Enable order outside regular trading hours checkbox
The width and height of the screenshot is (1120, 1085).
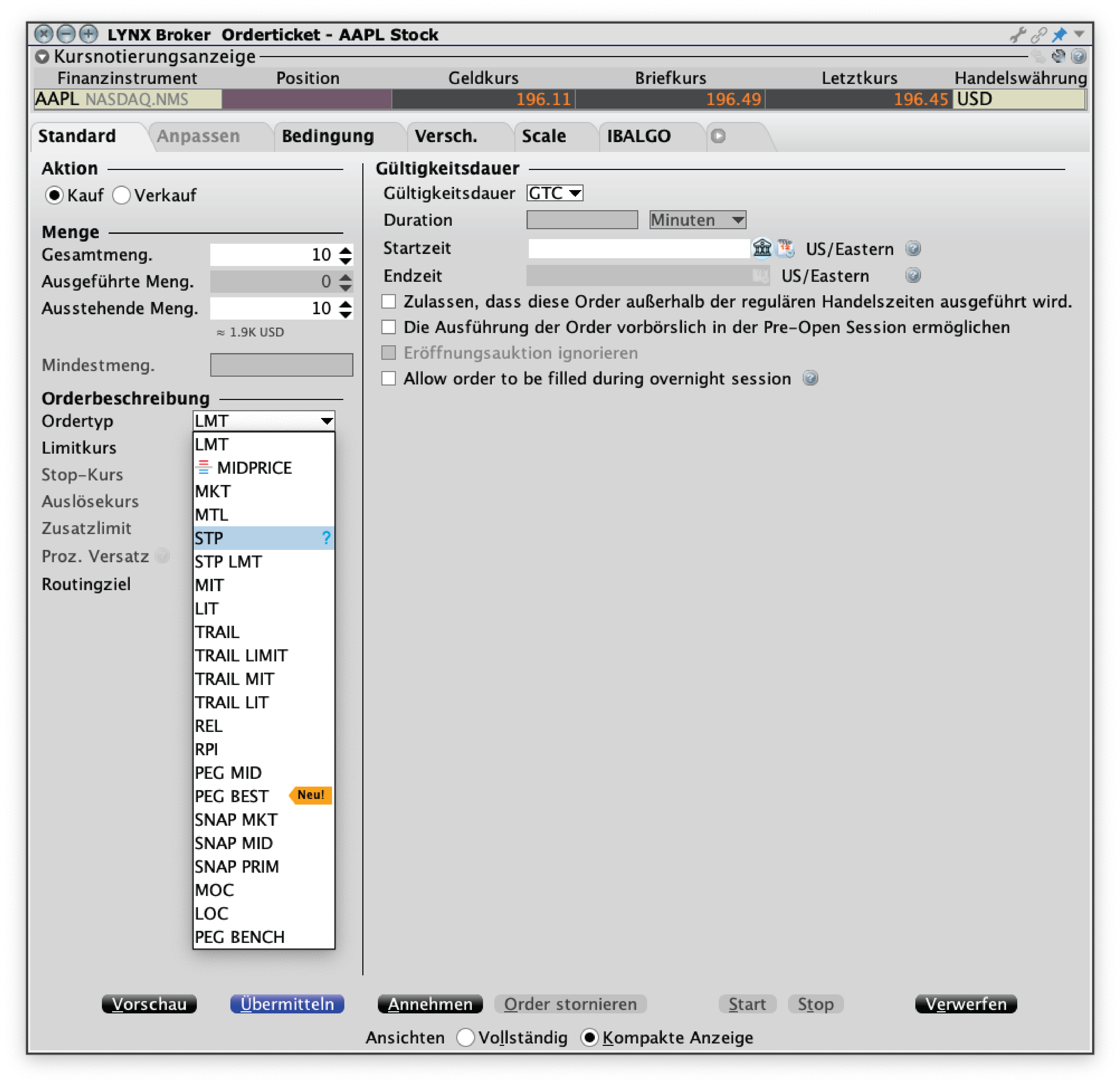coord(389,302)
